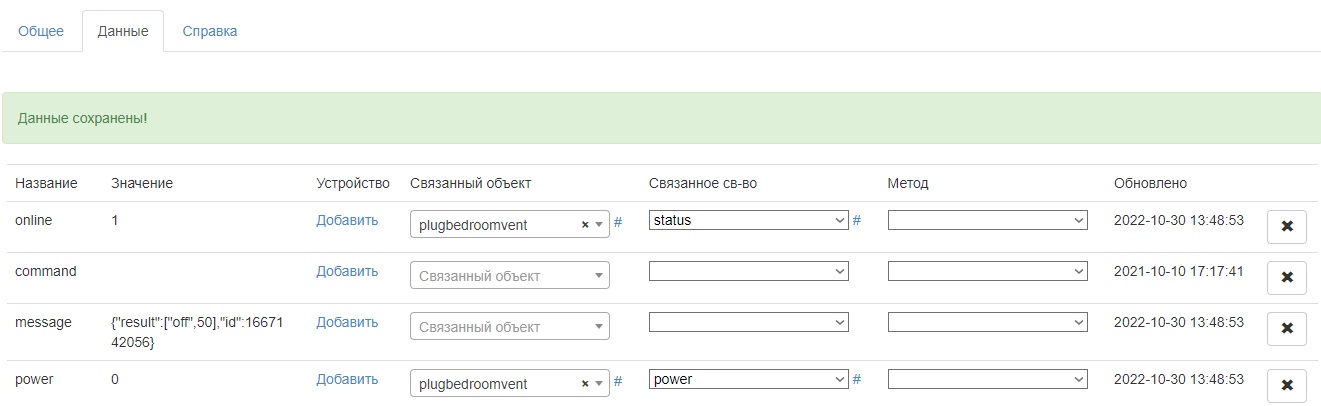This screenshot has height=406, width=1321.
Task: Delete the online row with X button
Action: [x=1286, y=226]
